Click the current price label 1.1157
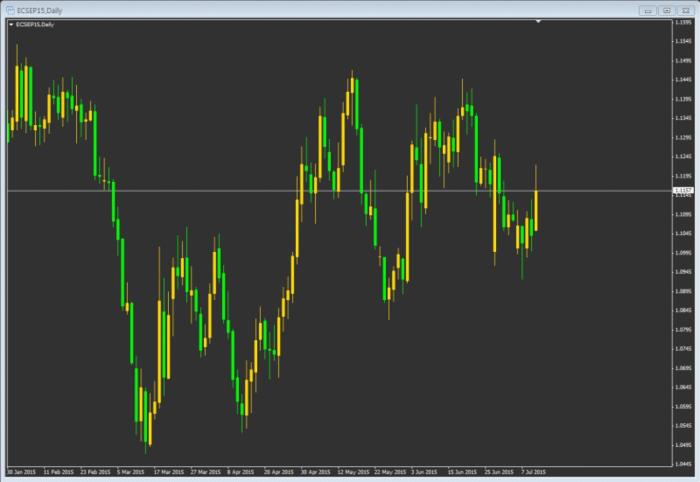 (x=682, y=190)
